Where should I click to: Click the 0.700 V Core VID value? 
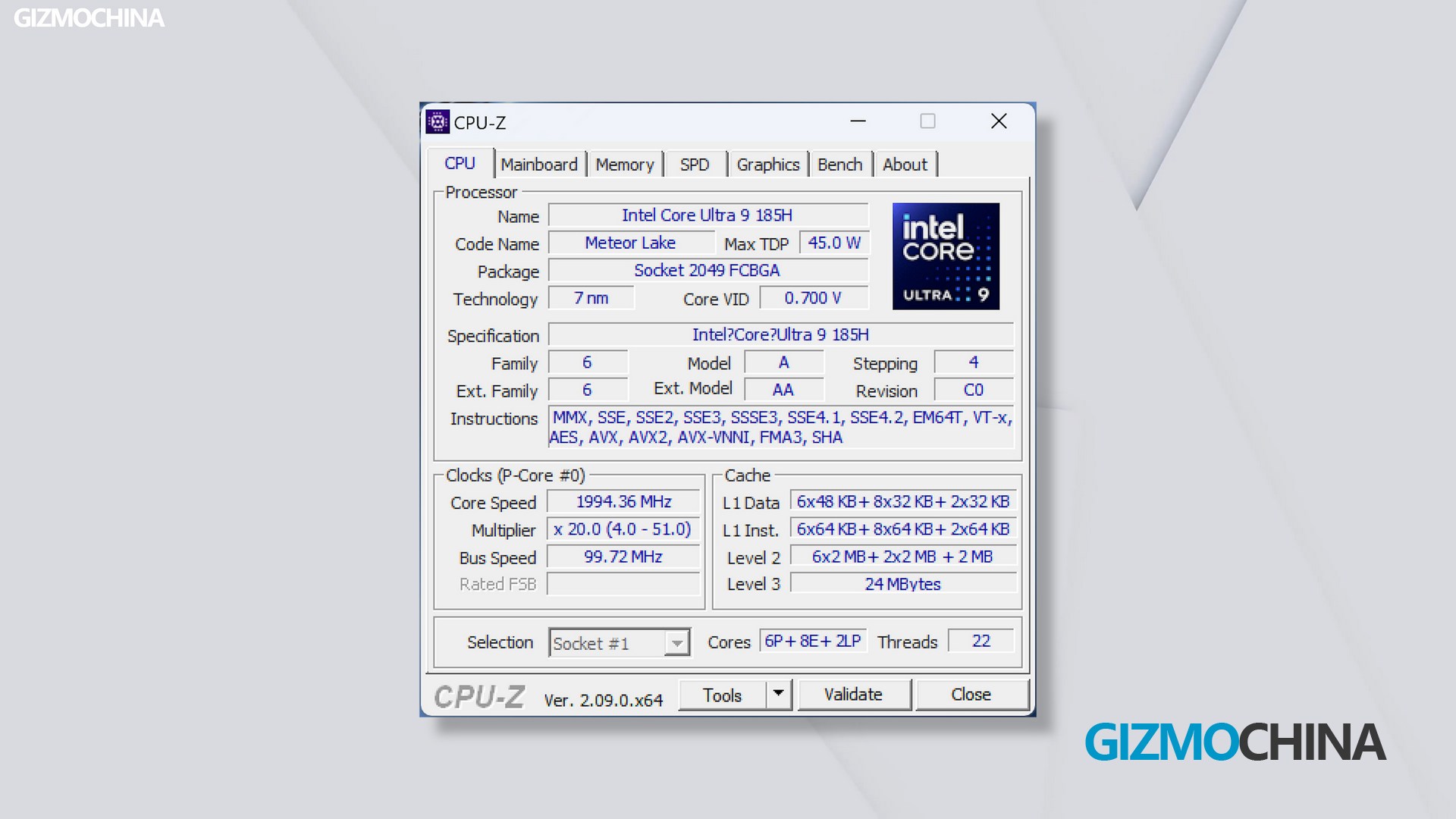click(x=814, y=298)
